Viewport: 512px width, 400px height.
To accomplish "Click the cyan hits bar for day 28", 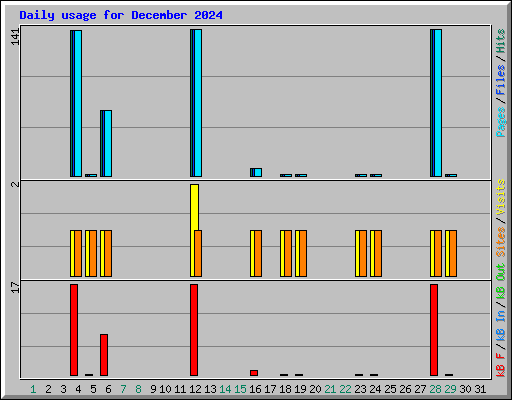I will pyautogui.click(x=438, y=103).
